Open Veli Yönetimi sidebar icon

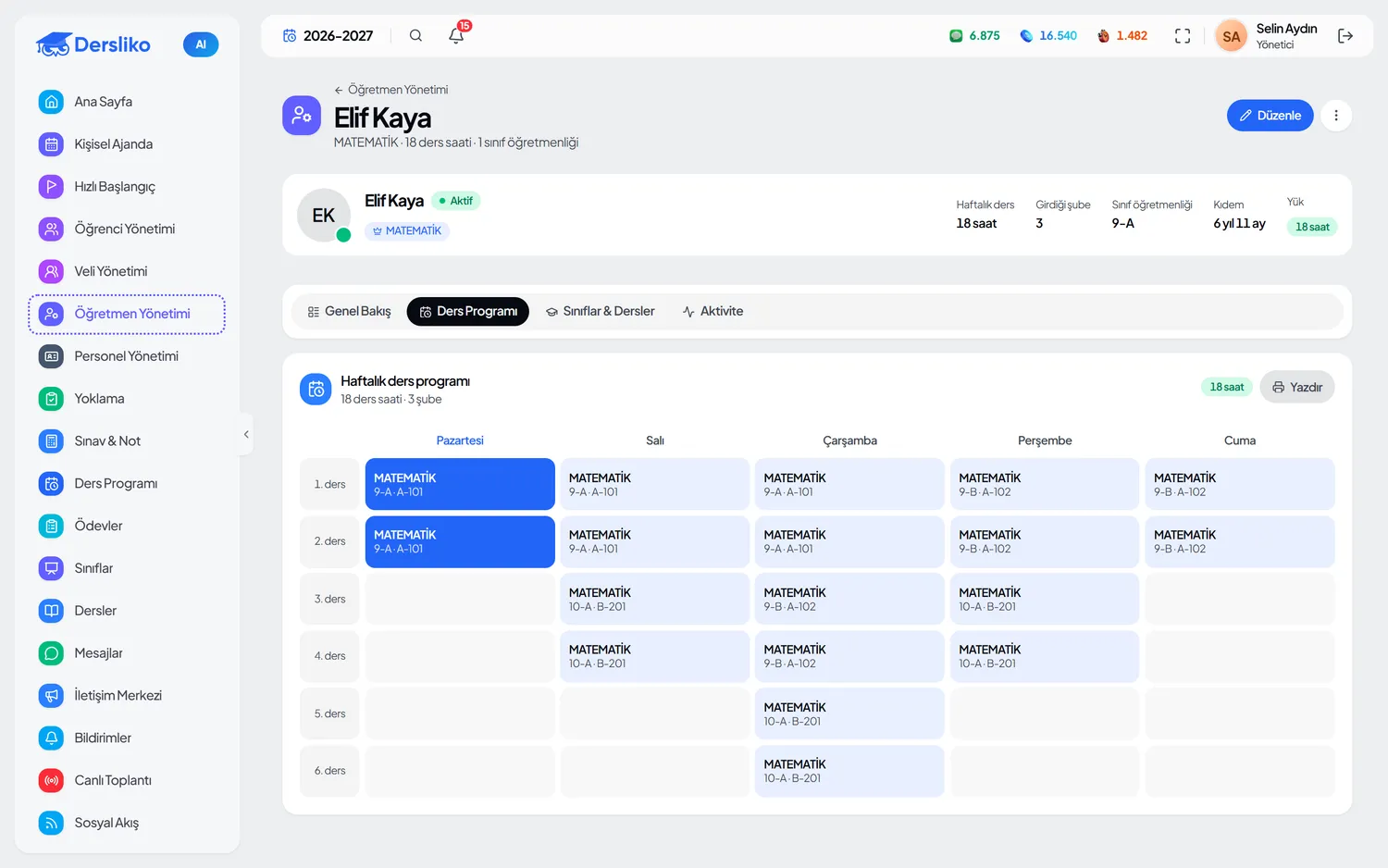(x=52, y=271)
